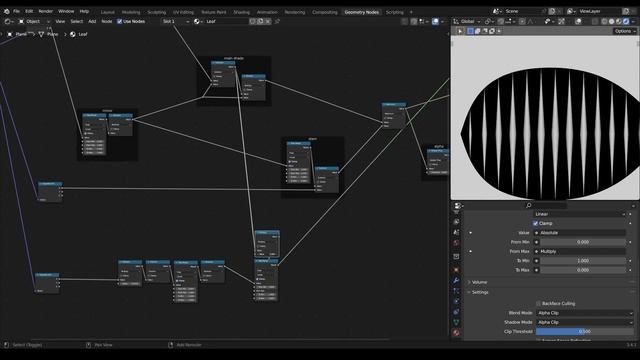Image resolution: width=640 pixels, height=360 pixels.
Task: Add a new workspace with plus button
Action: click(411, 12)
